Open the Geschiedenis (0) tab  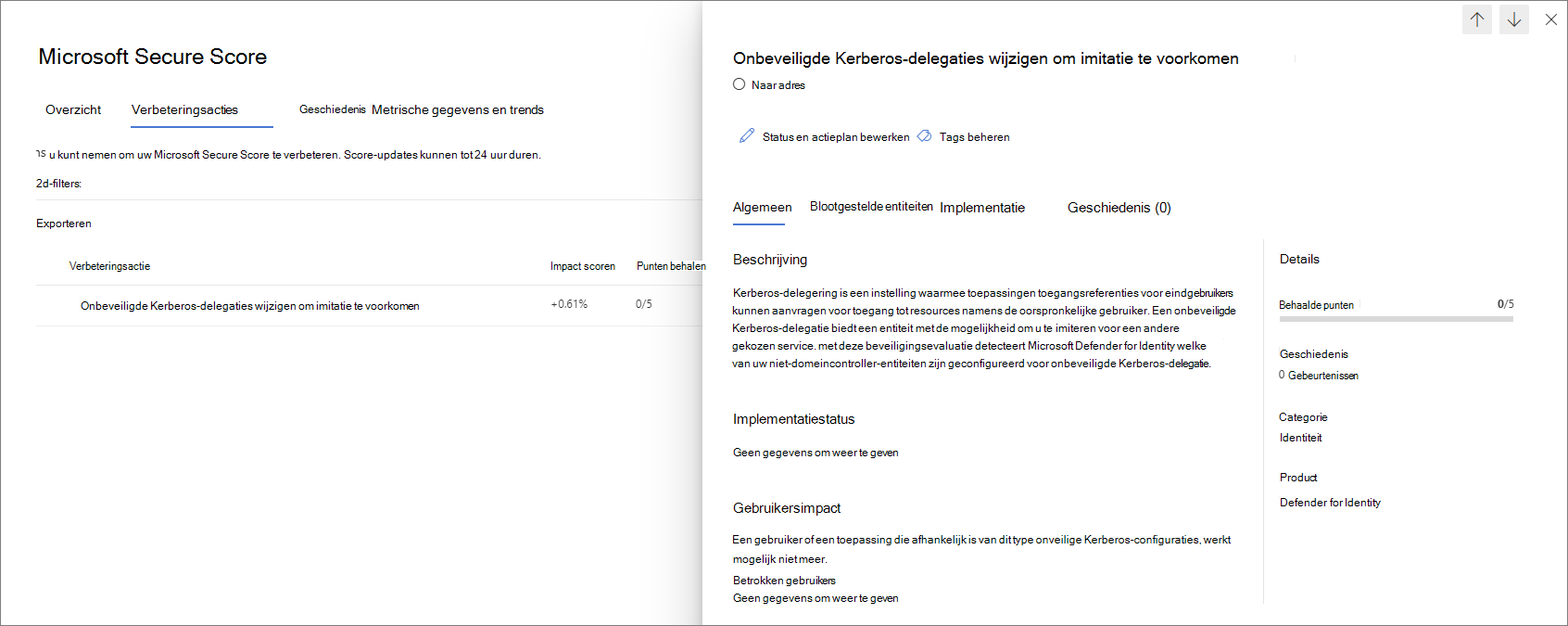pos(1119,208)
